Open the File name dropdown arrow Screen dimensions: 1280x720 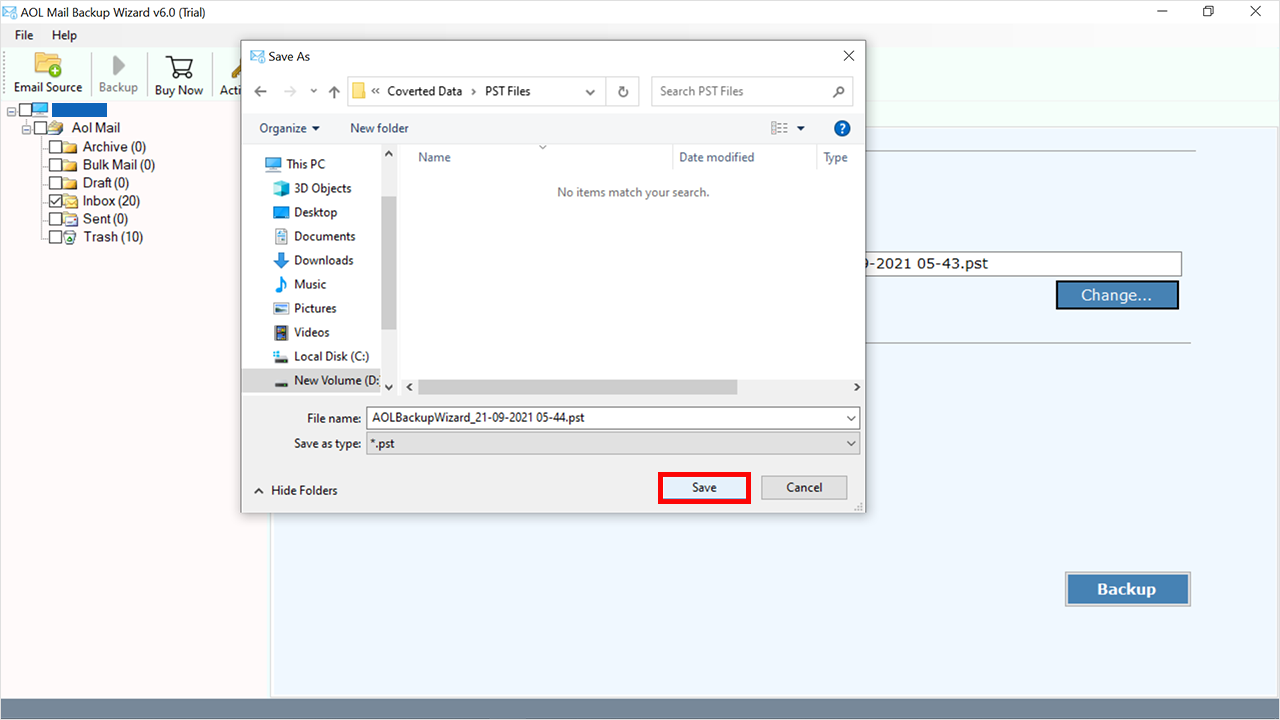click(x=851, y=418)
